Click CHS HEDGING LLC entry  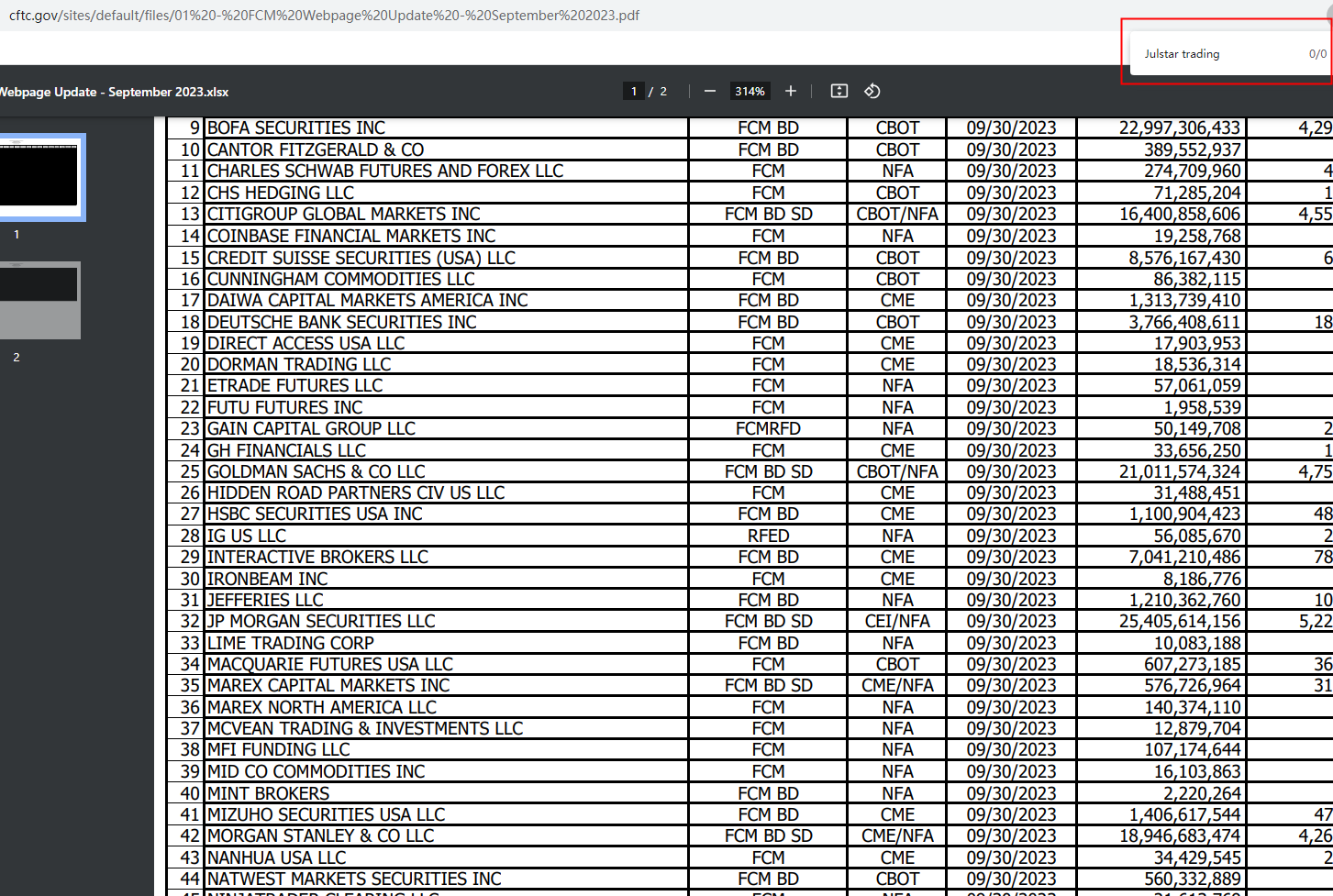281,193
